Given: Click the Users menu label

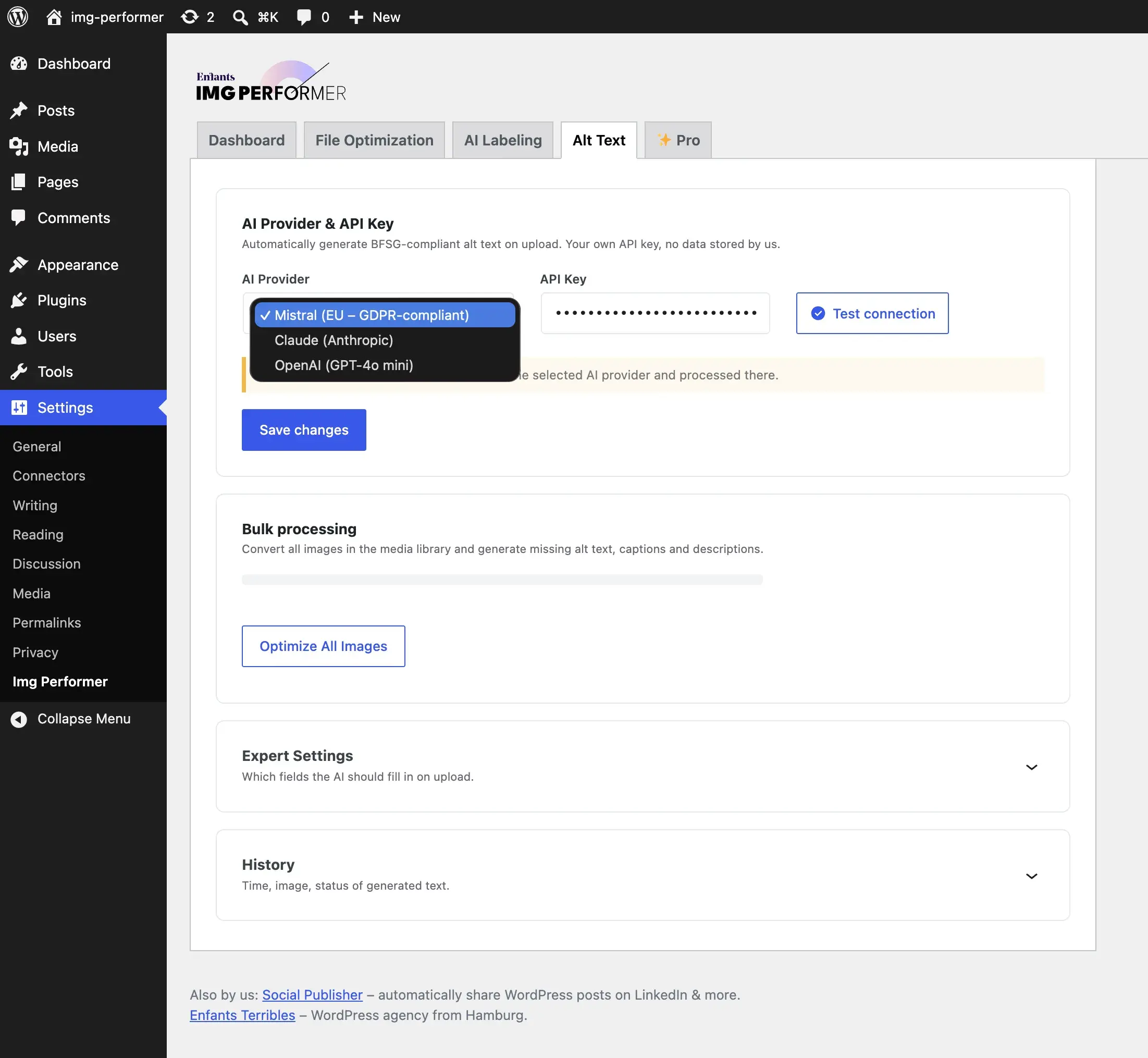Looking at the screenshot, I should pyautogui.click(x=57, y=336).
